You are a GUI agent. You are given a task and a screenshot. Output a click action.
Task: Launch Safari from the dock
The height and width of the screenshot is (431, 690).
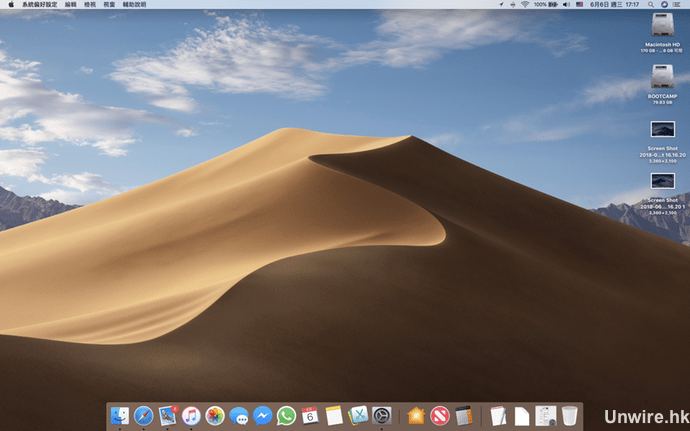(x=143, y=416)
